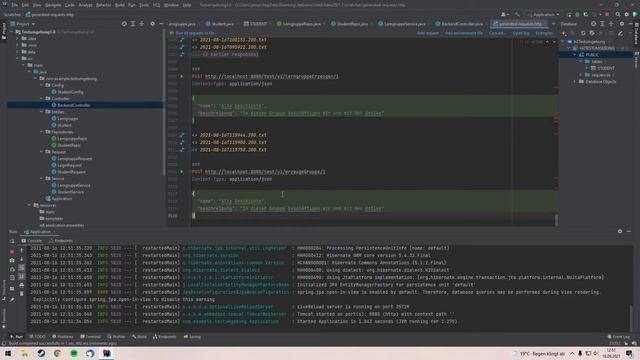The image size is (640, 360).
Task: Stop the running Application process
Action: 12,251
